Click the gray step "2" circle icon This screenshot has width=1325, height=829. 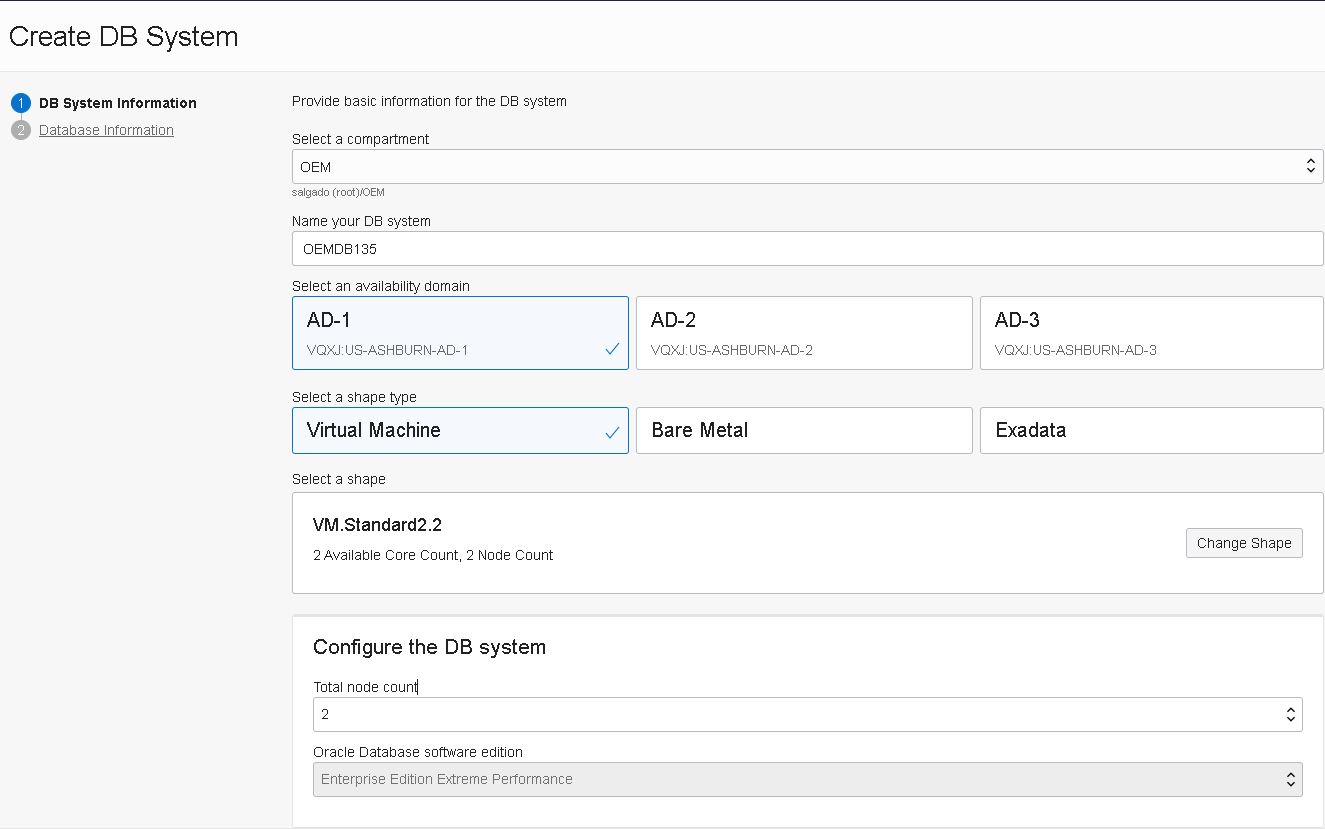[22, 130]
